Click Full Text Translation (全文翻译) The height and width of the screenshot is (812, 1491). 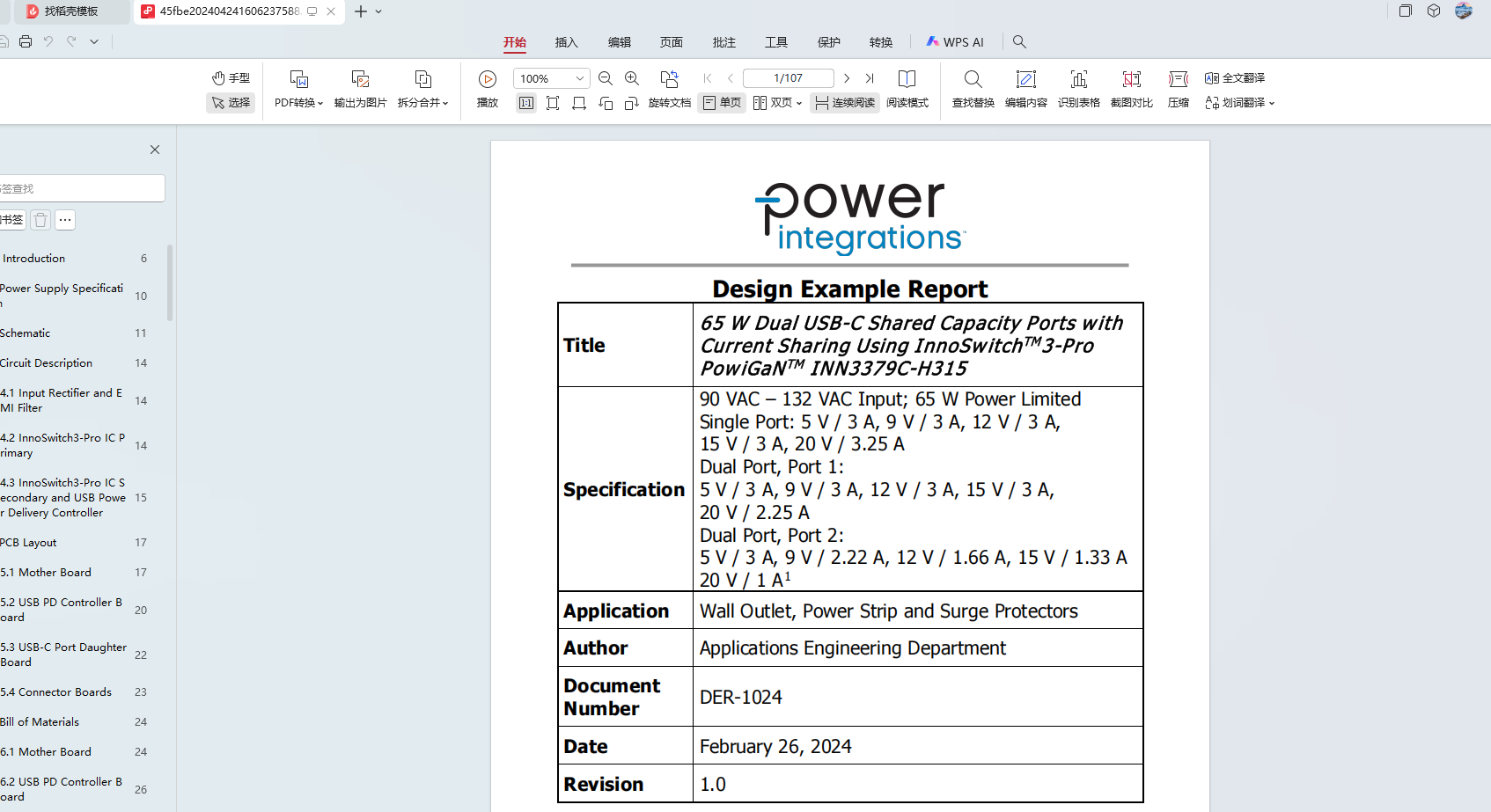coord(1235,78)
